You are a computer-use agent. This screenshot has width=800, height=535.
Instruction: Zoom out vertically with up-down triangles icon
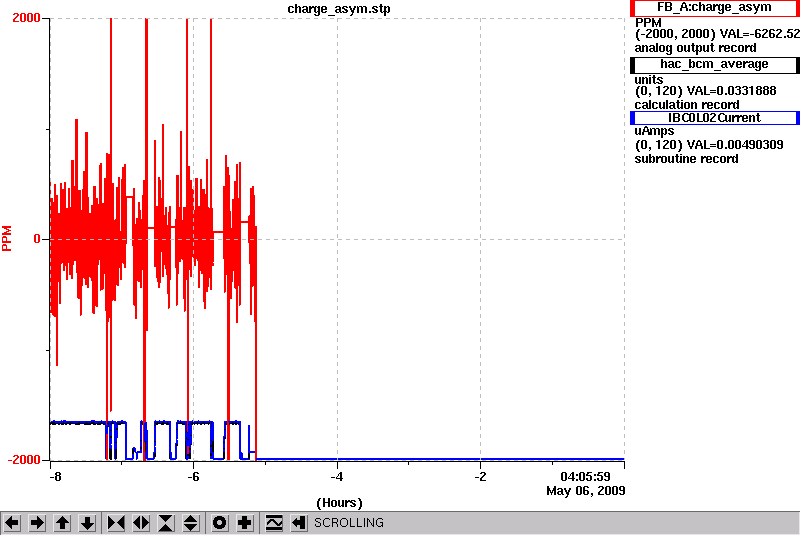click(191, 523)
